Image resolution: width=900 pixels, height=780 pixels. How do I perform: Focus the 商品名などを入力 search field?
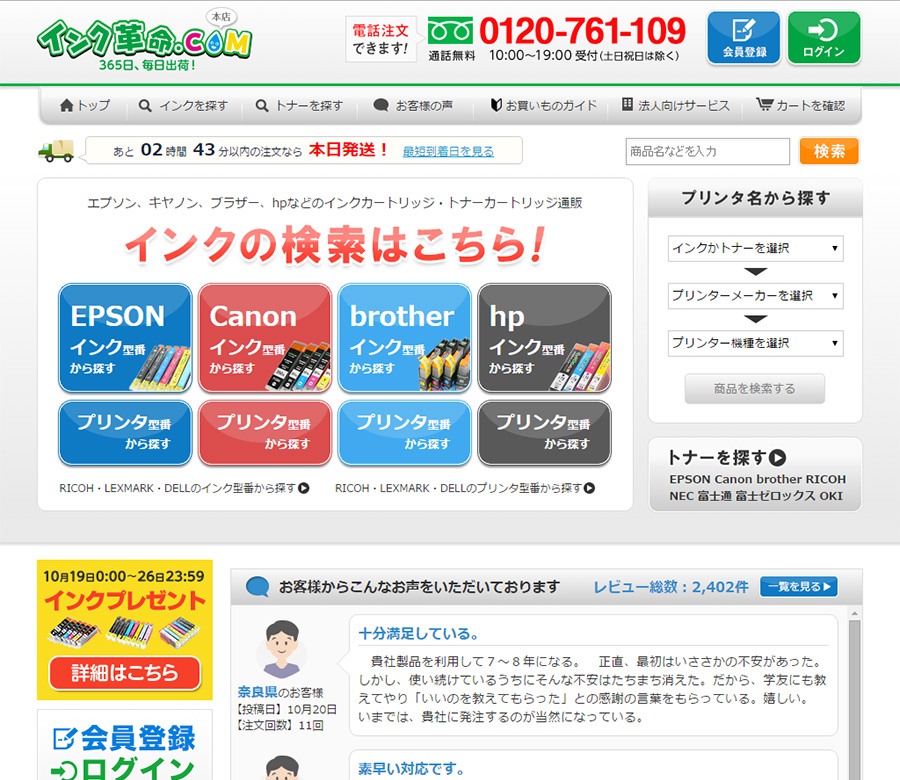click(x=708, y=152)
